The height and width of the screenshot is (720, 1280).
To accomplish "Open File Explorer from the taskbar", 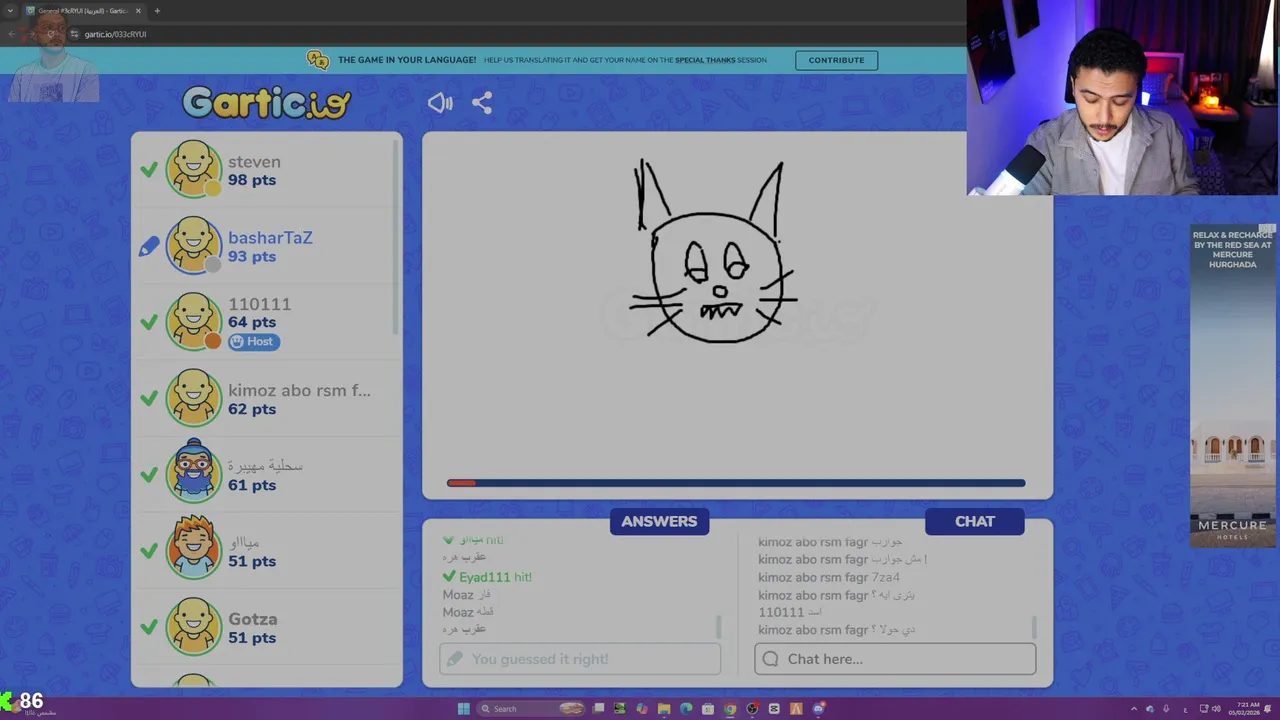I will (x=664, y=709).
